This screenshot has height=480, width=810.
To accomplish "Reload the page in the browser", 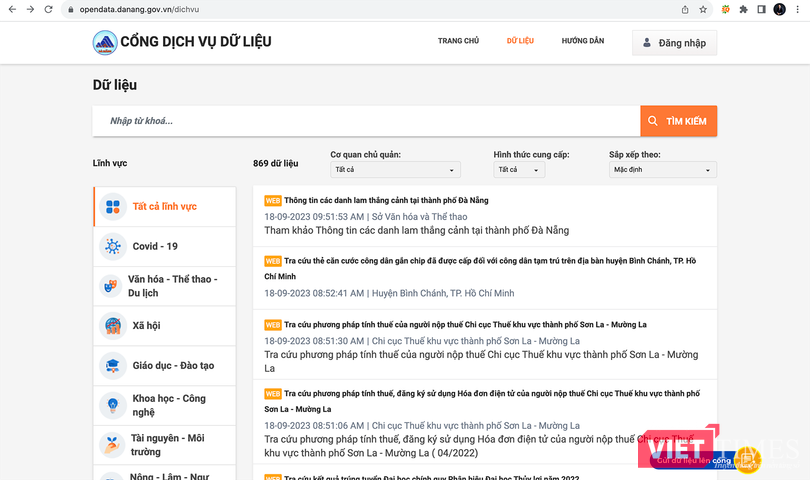I will tap(50, 9).
